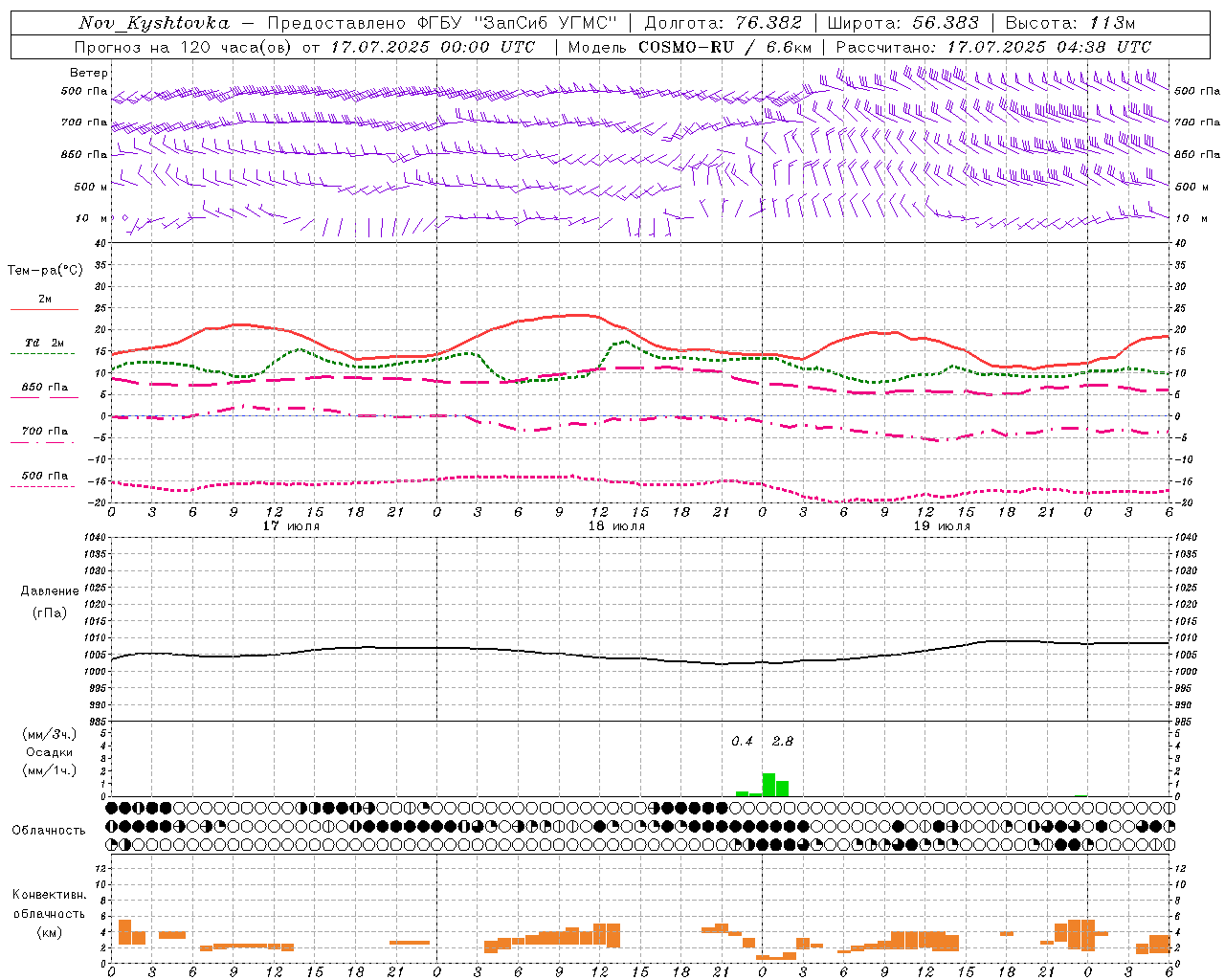Image resolution: width=1225 pixels, height=980 pixels.
Task: Click the precipitation total value 2.8
Action: coord(783,741)
